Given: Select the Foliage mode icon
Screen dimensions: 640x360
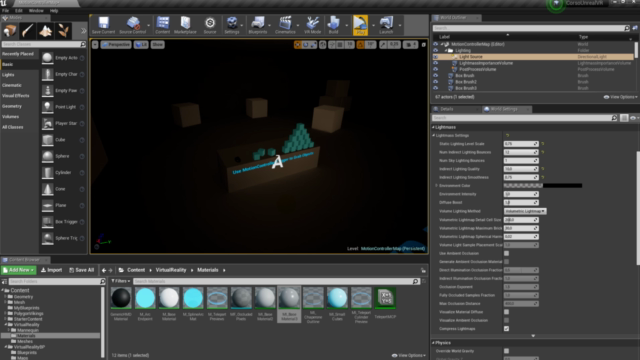Looking at the screenshot, I should pos(63,31).
